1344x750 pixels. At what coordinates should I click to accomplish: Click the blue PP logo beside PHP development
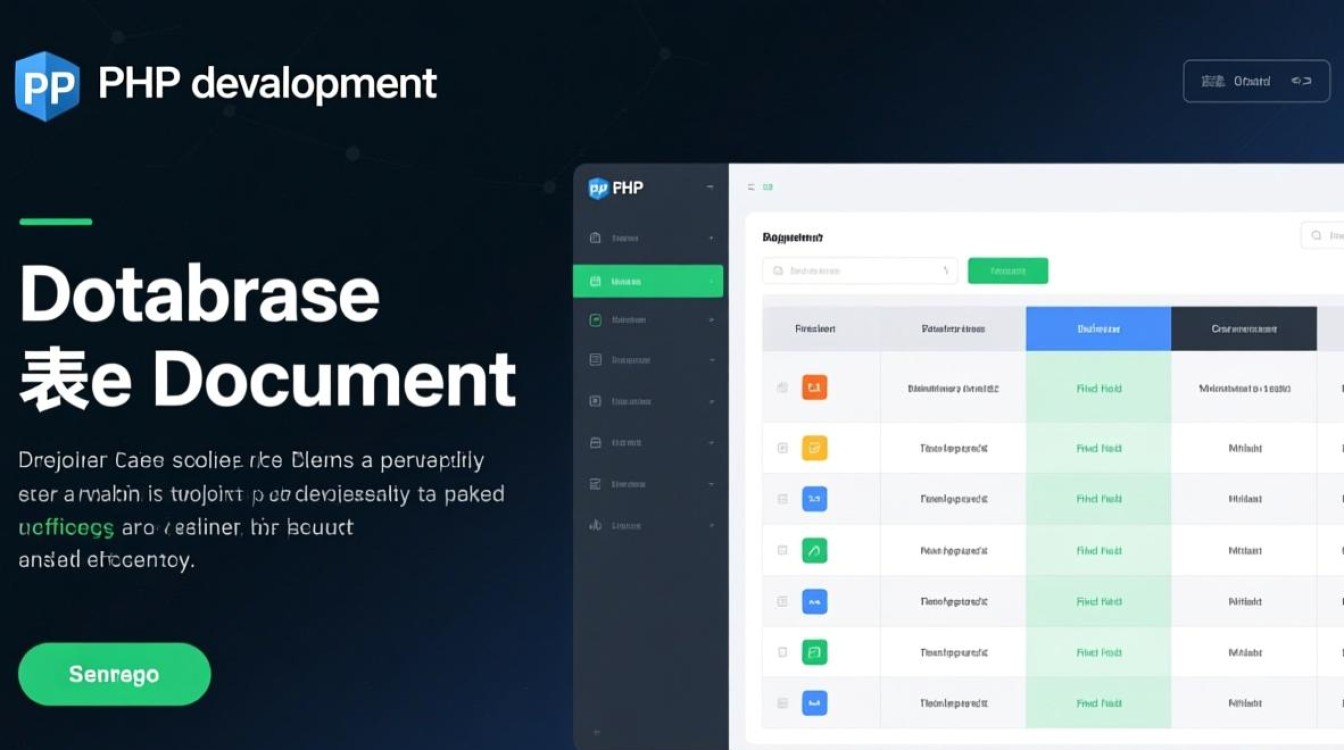tap(47, 87)
